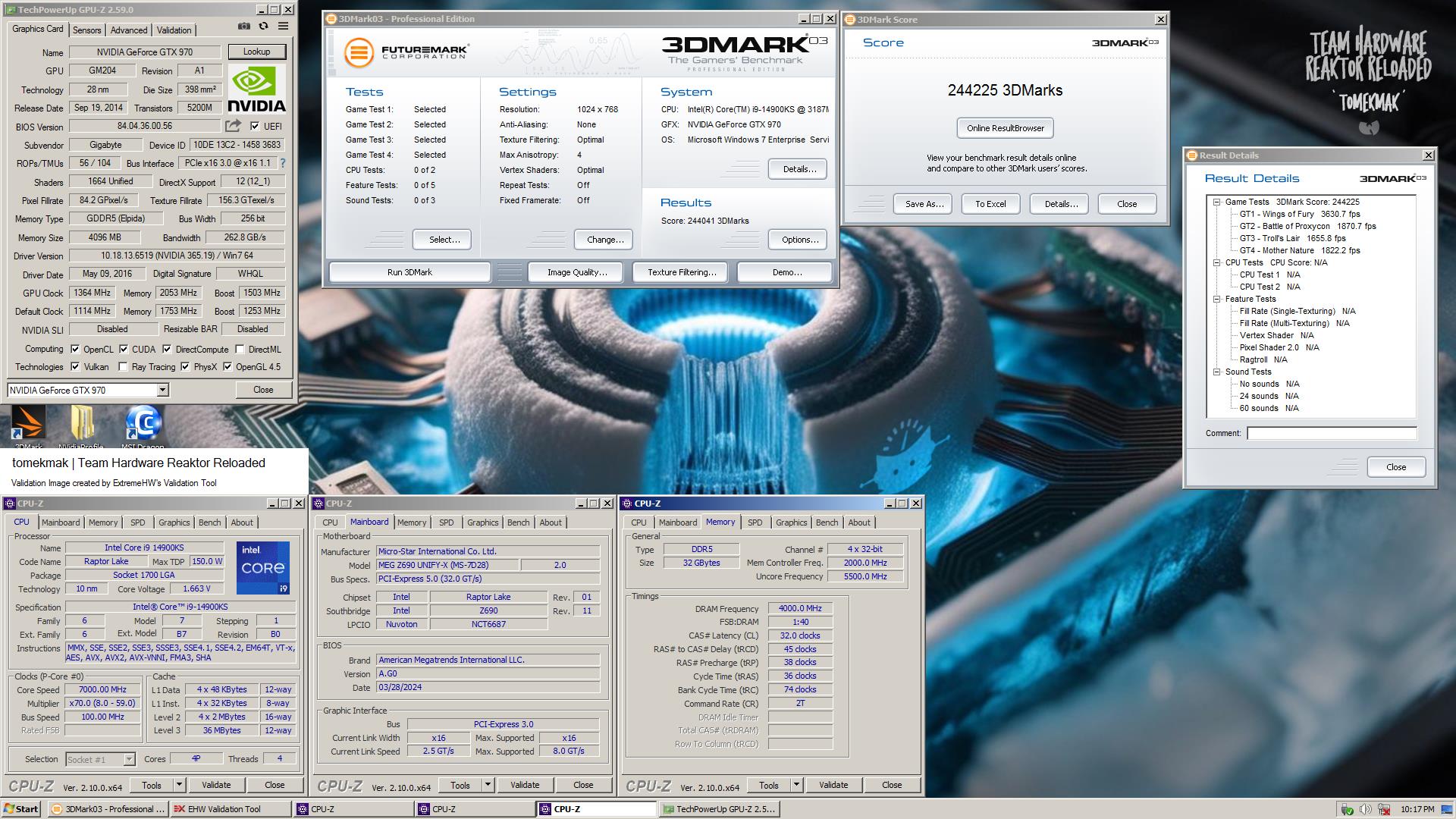
Task: Switch to the Validation tab in GPU-Z
Action: (x=174, y=30)
